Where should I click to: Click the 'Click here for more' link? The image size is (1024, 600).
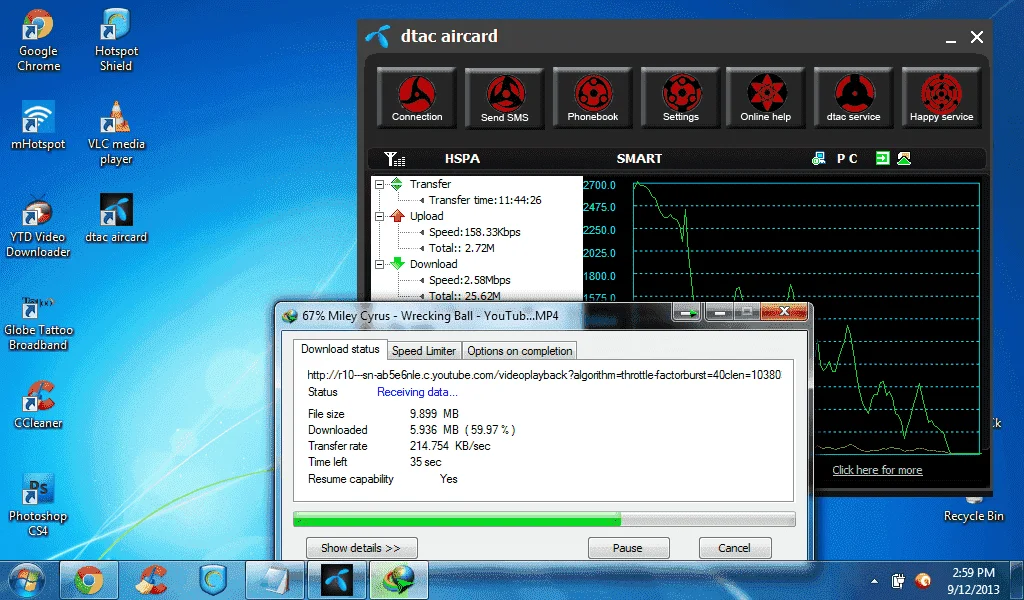(x=877, y=470)
